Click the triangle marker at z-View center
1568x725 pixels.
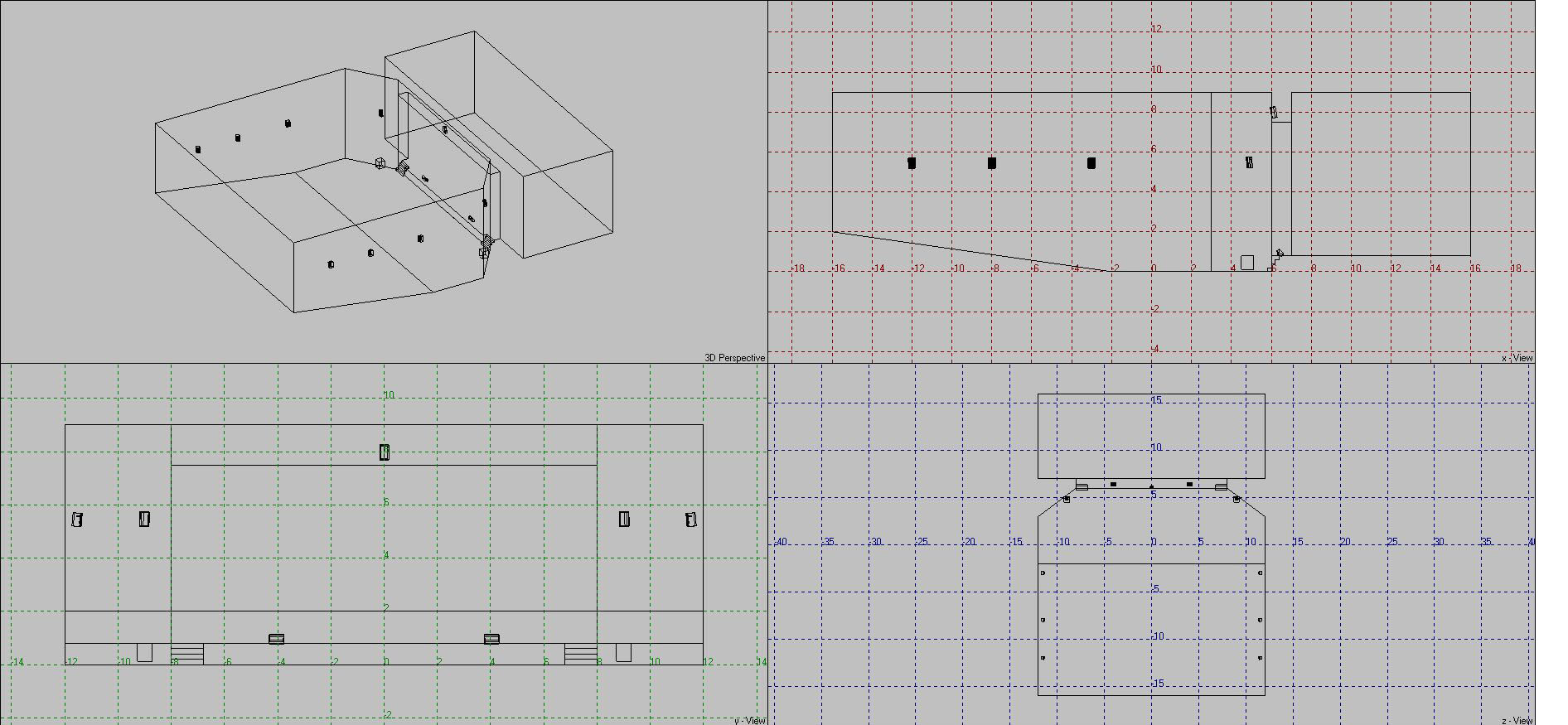[1152, 487]
